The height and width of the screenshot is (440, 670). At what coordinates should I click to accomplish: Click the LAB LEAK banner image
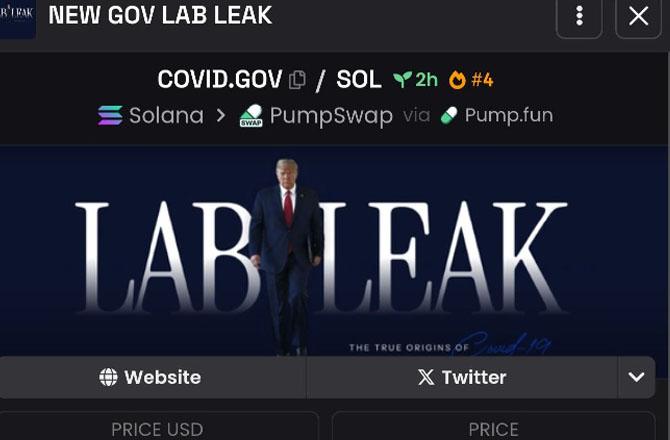334,251
